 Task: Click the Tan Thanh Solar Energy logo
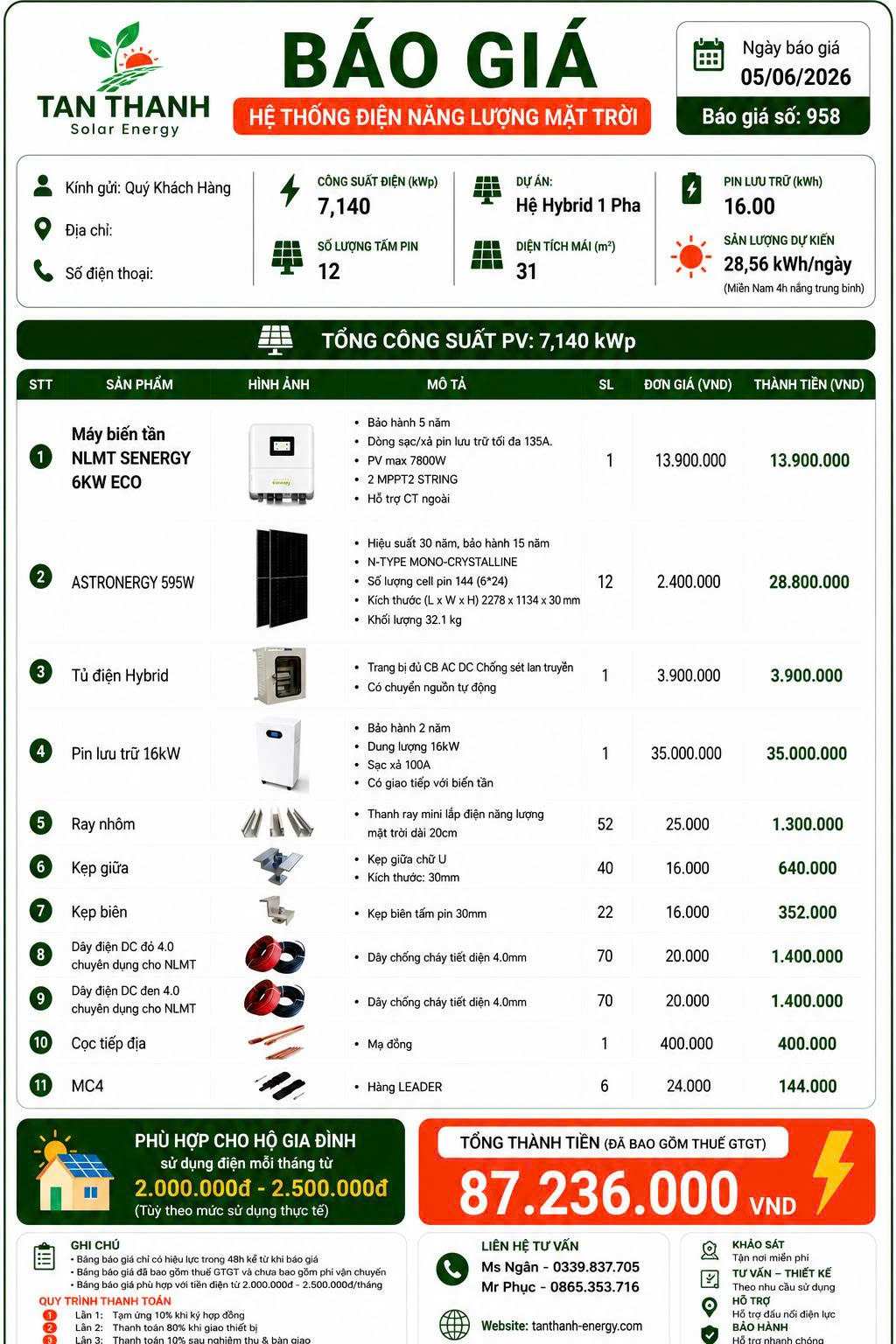pos(123,80)
